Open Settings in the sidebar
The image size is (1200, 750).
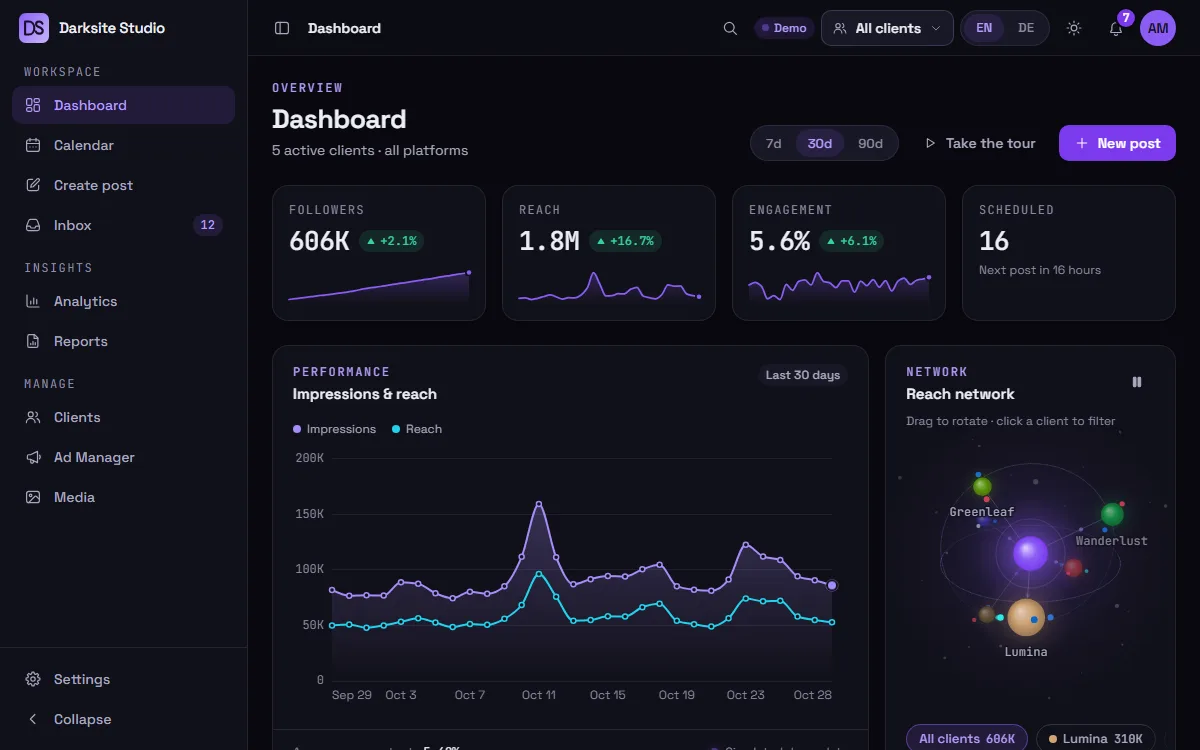click(123, 679)
